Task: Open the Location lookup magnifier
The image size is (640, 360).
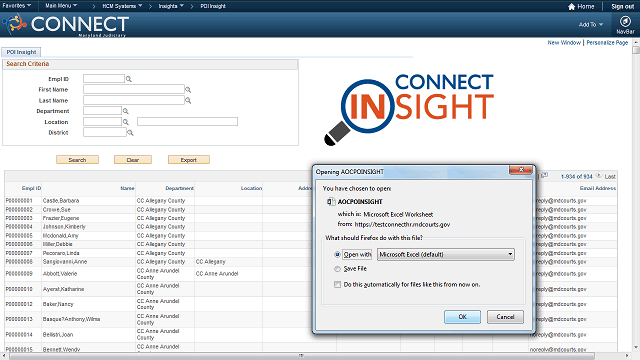Action: [126, 122]
